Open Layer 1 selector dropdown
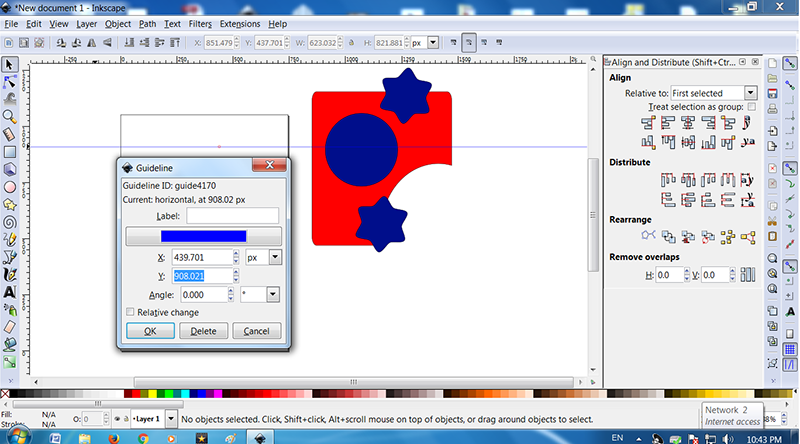Image resolution: width=800 pixels, height=444 pixels. point(171,419)
